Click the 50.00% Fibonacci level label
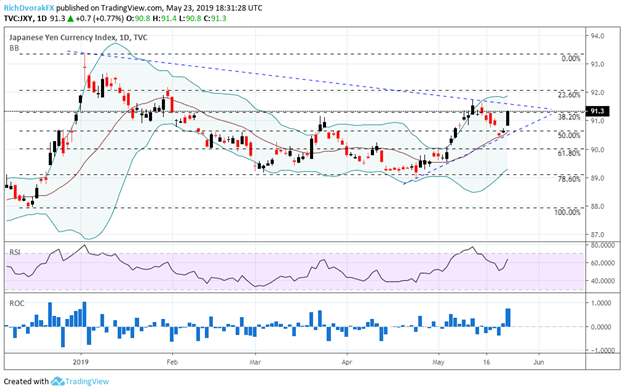 569,135
